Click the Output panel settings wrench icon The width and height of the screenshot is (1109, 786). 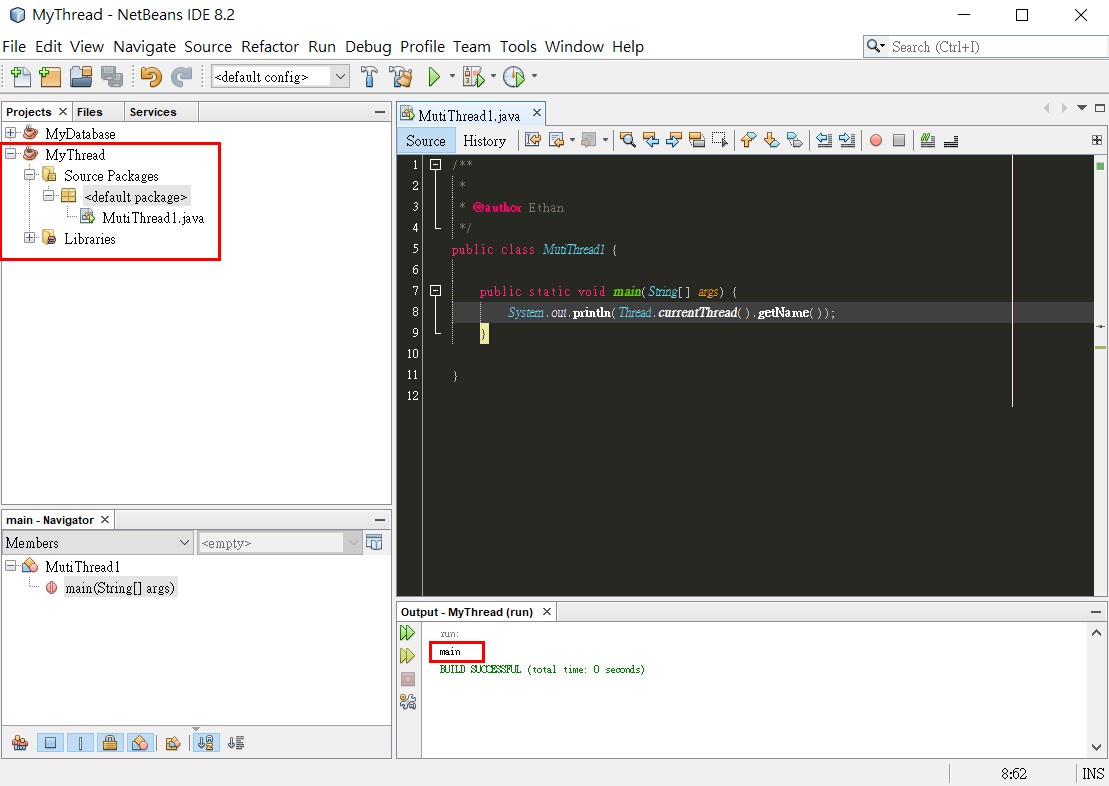coord(408,701)
